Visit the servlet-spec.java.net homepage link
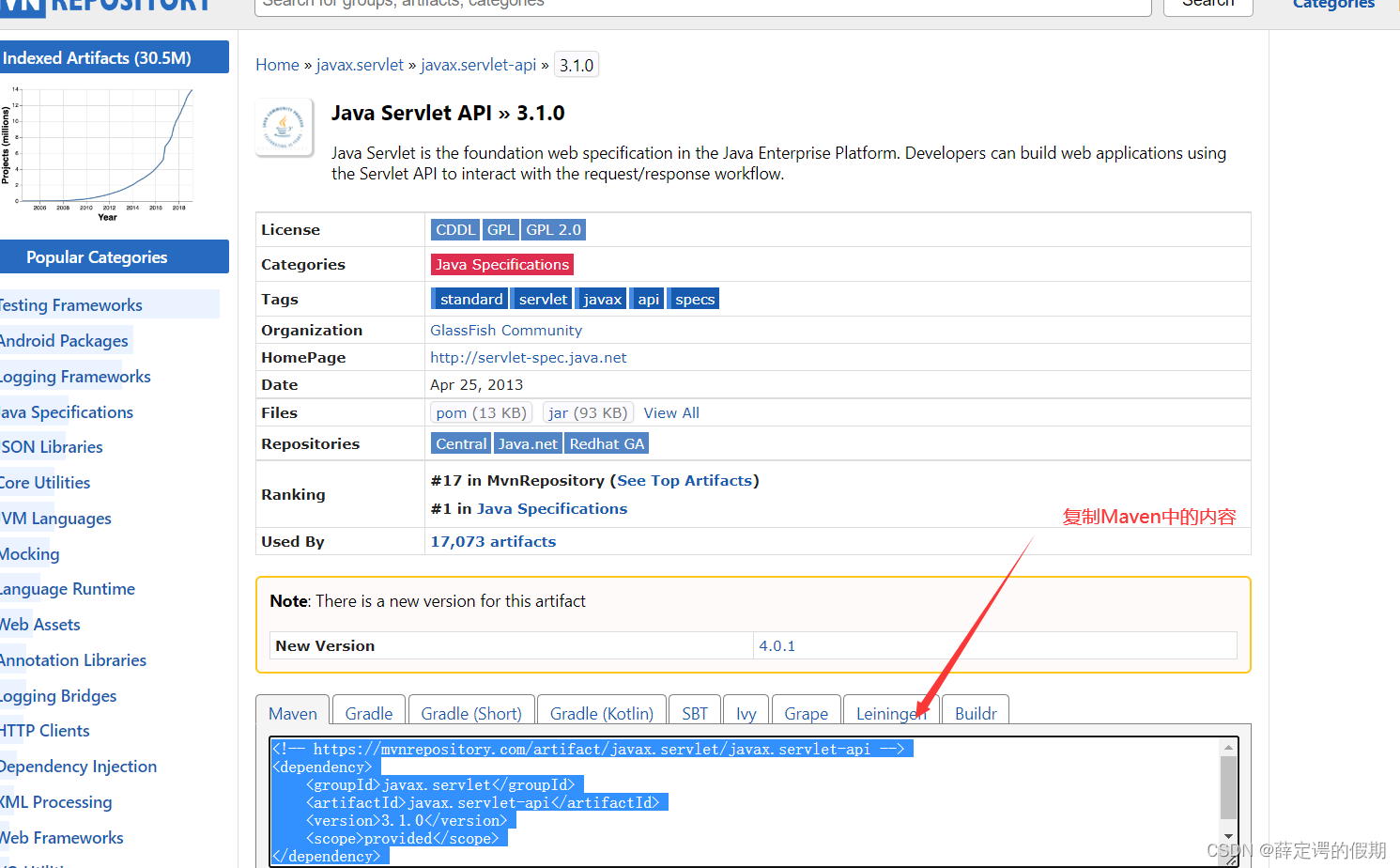The height and width of the screenshot is (868, 1400). tap(529, 358)
